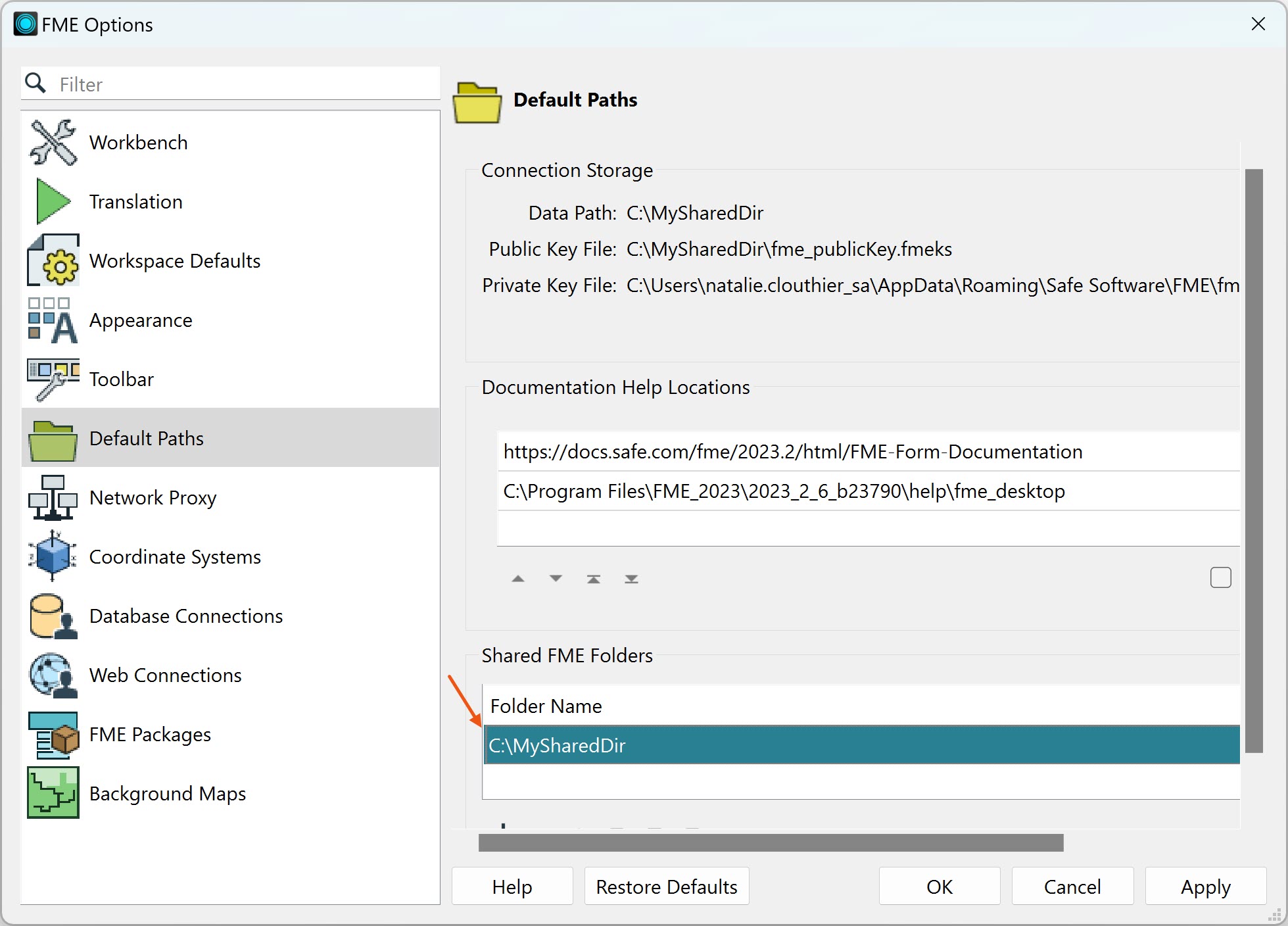Click the Coordinate Systems cube icon

click(x=53, y=556)
